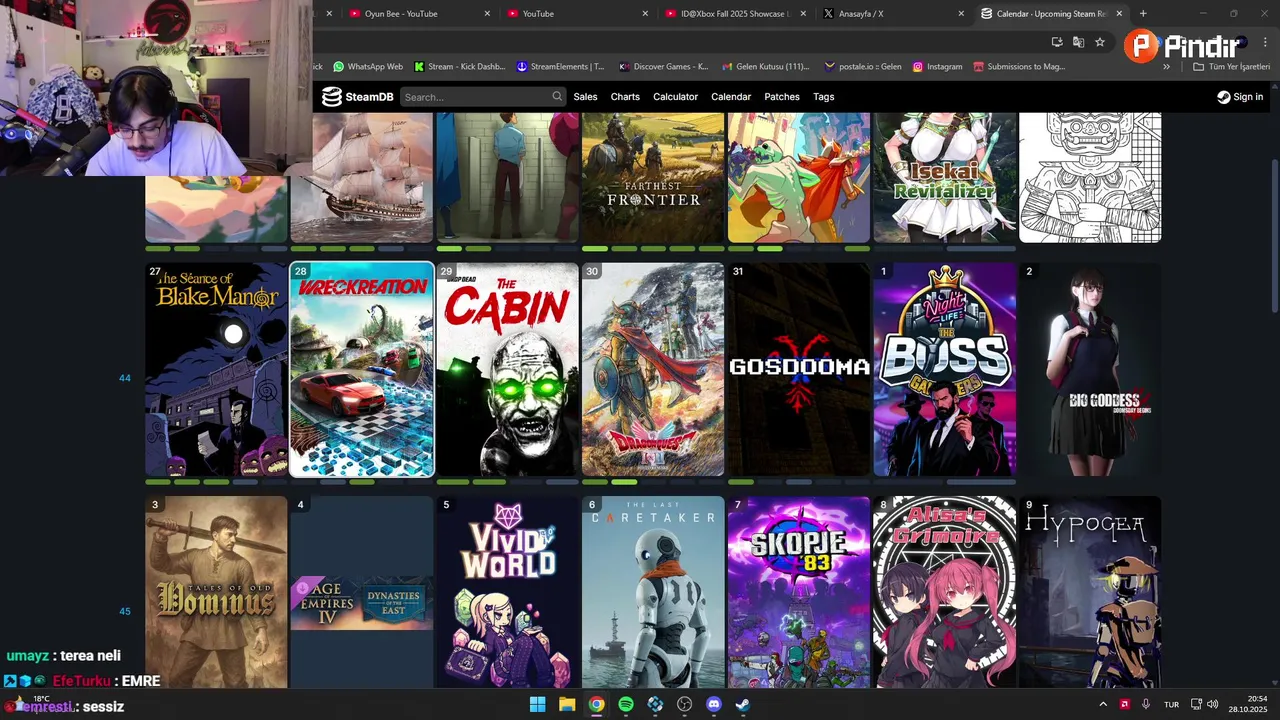
Task: Open the Bio Goddess game card
Action: coord(1090,370)
